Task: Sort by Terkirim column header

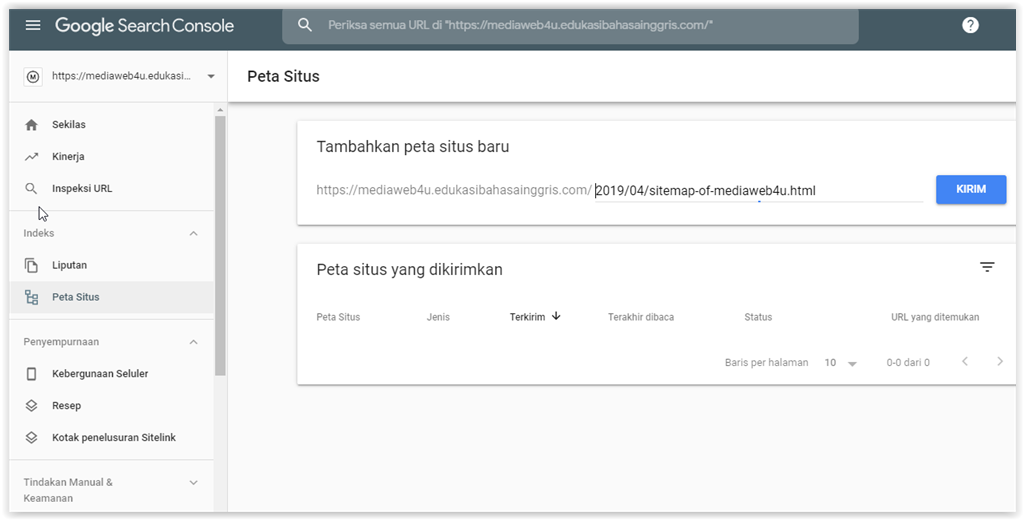Action: point(527,317)
